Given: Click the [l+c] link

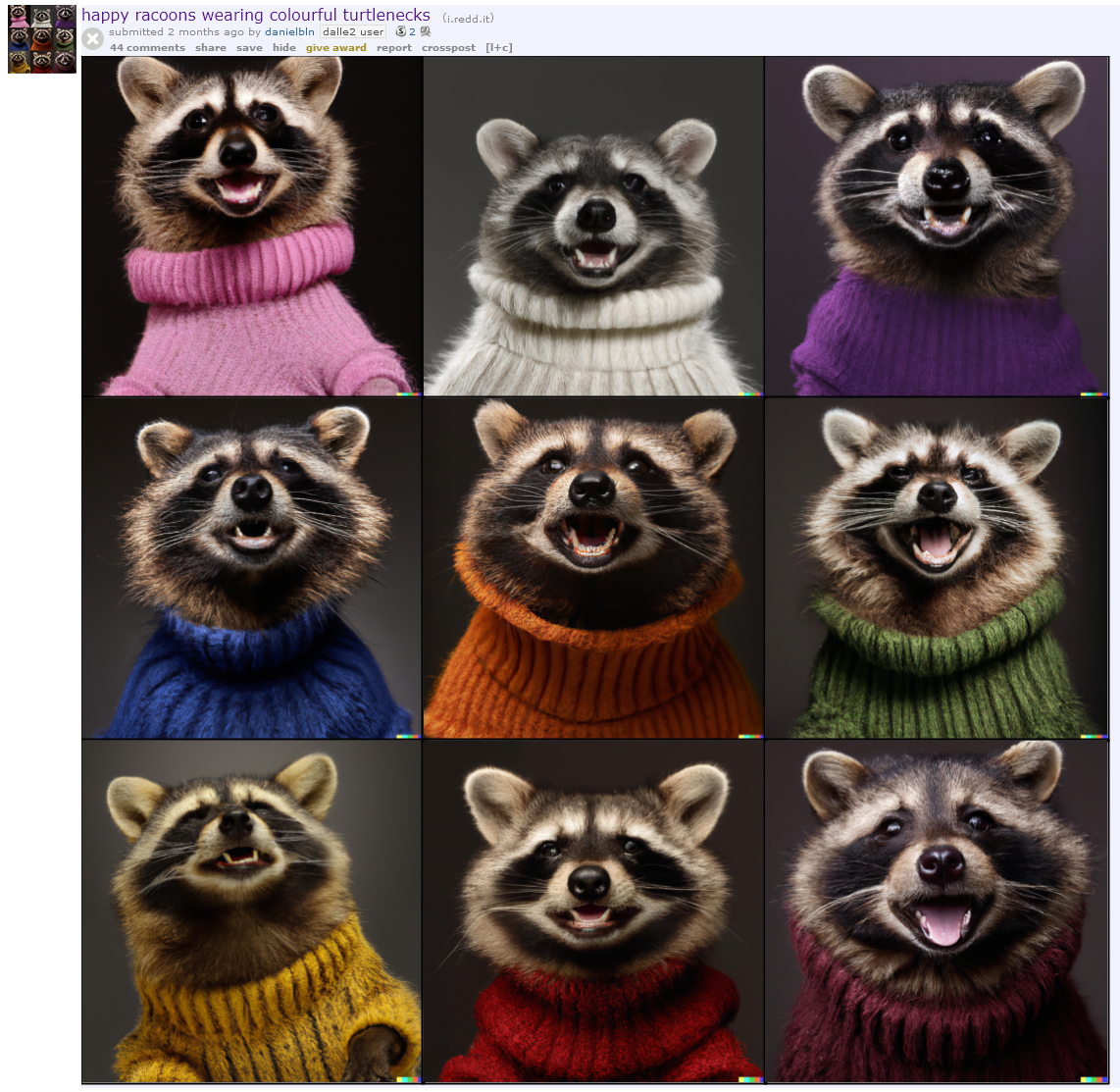Looking at the screenshot, I should [498, 48].
